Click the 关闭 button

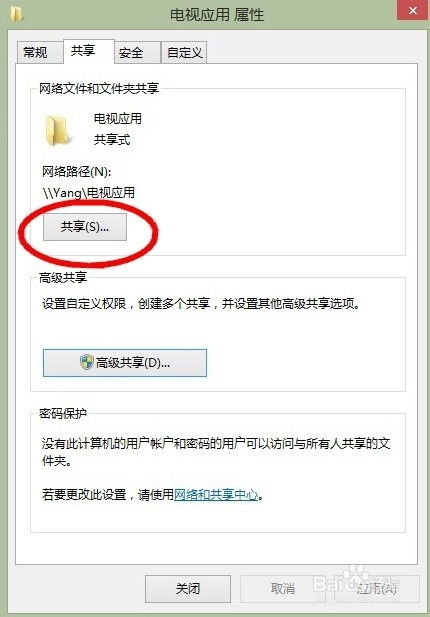pyautogui.click(x=188, y=589)
